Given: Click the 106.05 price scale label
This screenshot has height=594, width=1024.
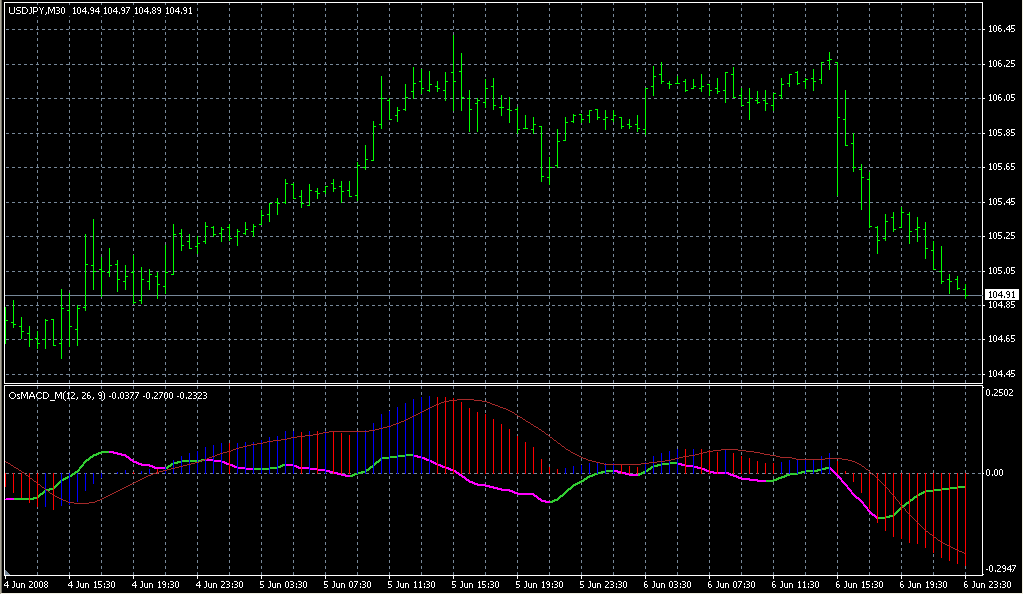Looking at the screenshot, I should tap(1001, 98).
